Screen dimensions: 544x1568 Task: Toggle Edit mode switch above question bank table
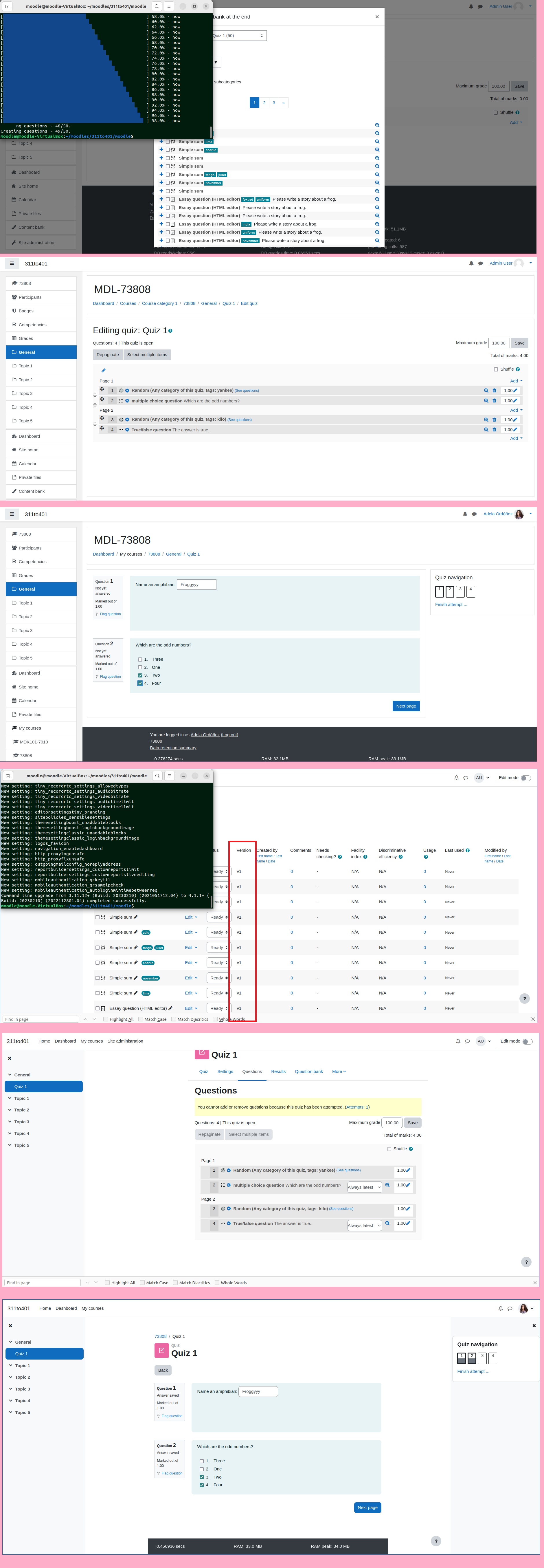(526, 778)
